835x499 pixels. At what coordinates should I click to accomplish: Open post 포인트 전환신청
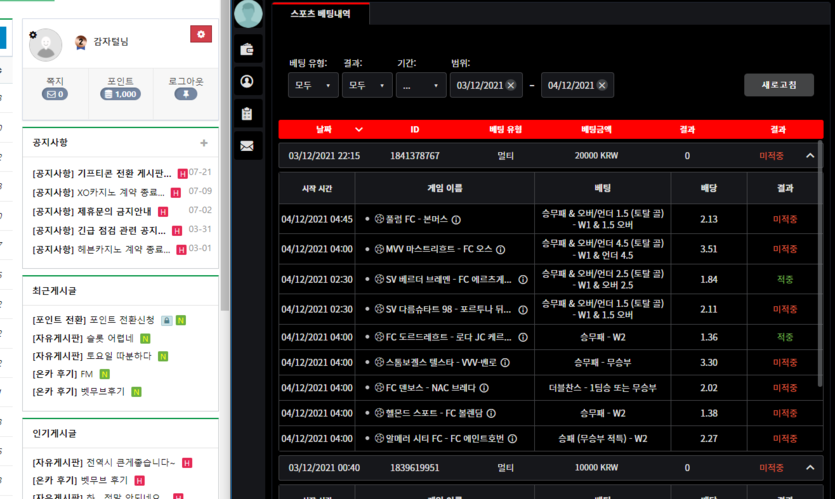coord(94,320)
